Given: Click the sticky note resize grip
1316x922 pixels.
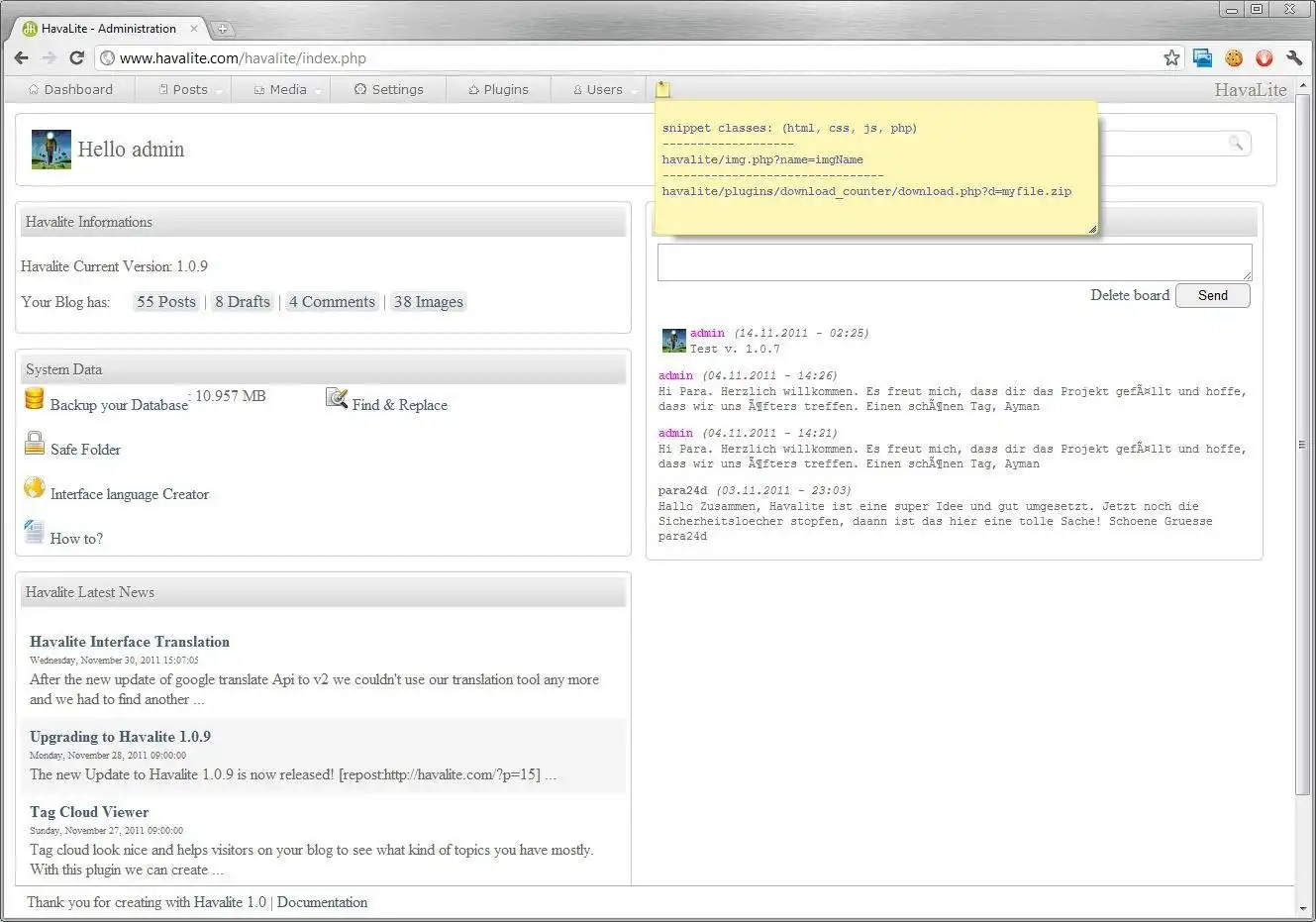Looking at the screenshot, I should 1092,229.
